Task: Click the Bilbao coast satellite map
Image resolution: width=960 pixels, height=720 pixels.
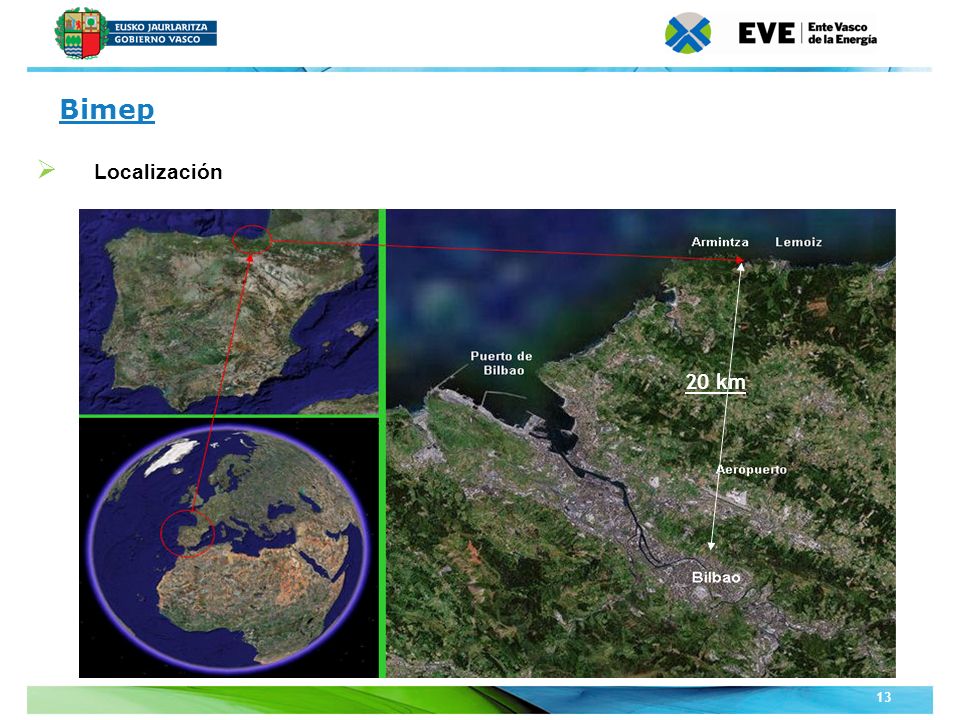Action: click(641, 443)
